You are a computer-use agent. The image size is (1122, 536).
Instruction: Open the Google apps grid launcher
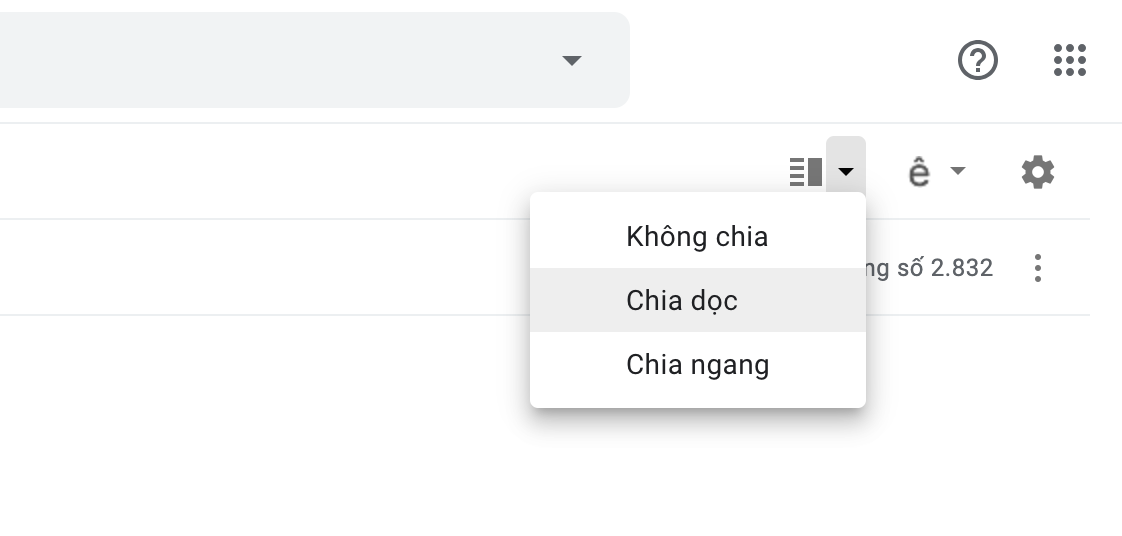1069,60
